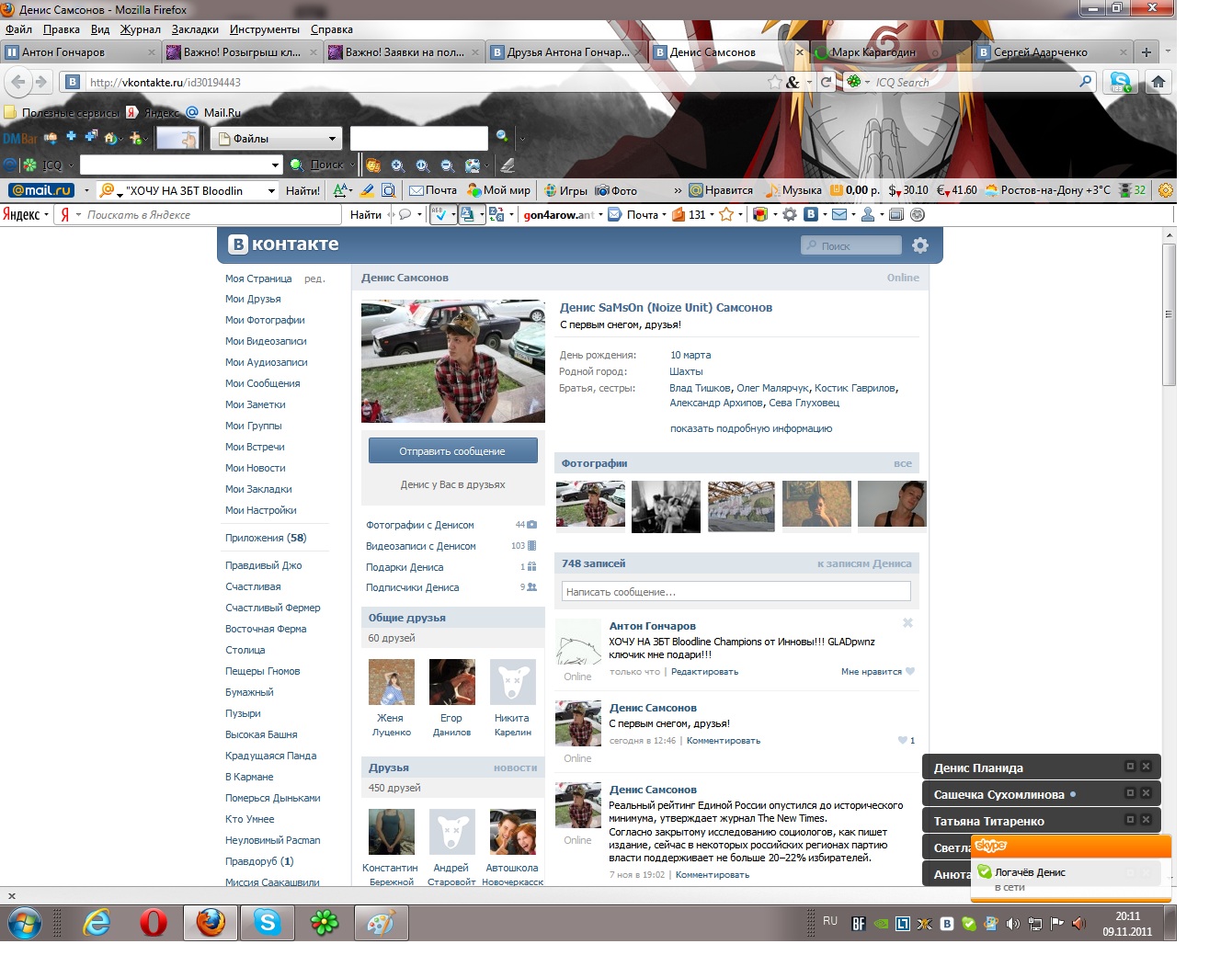Launch Opera from the taskbar
This screenshot has height=978, width=1232.
(x=154, y=922)
